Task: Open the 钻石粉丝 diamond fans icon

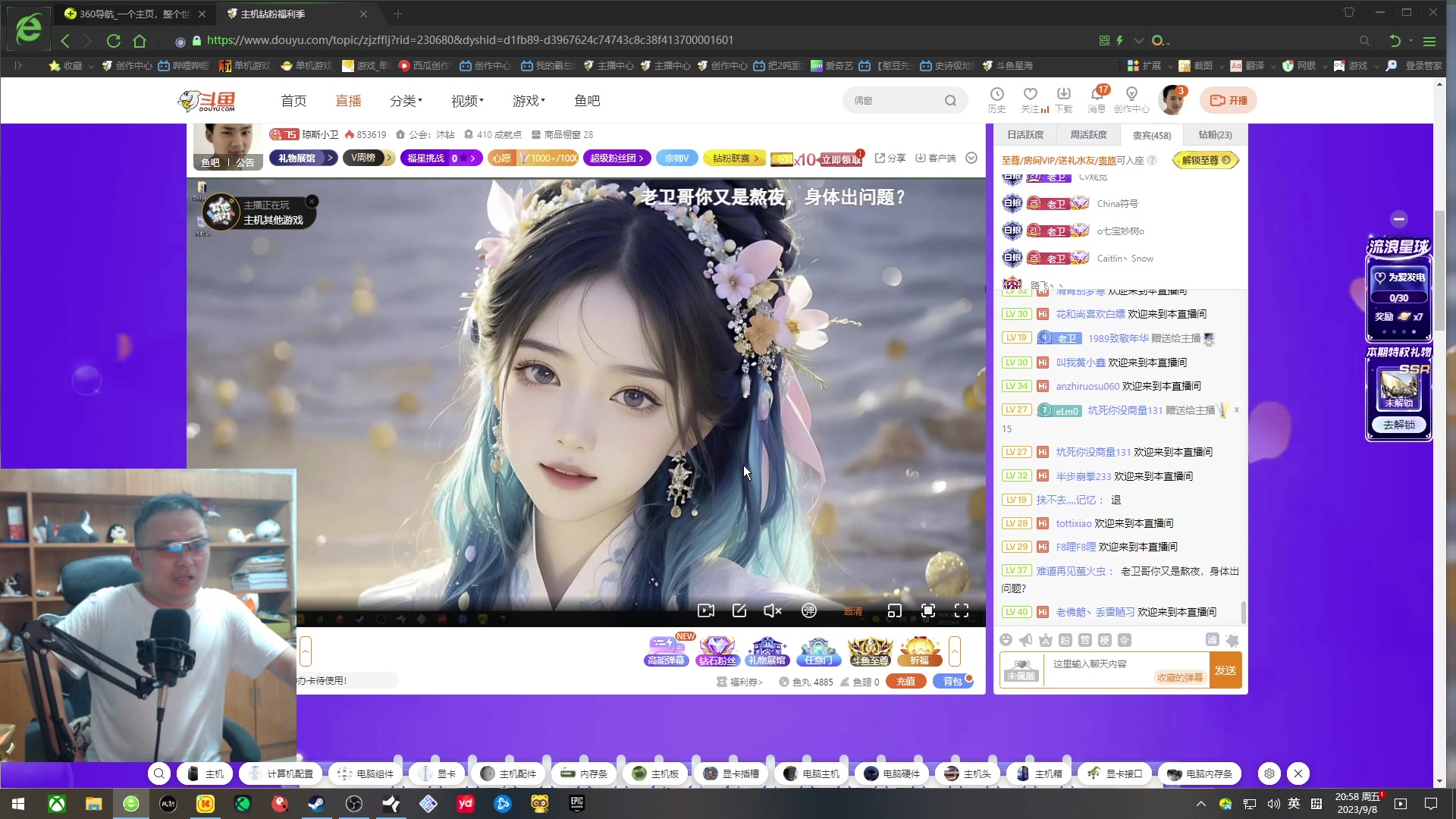Action: click(x=717, y=651)
